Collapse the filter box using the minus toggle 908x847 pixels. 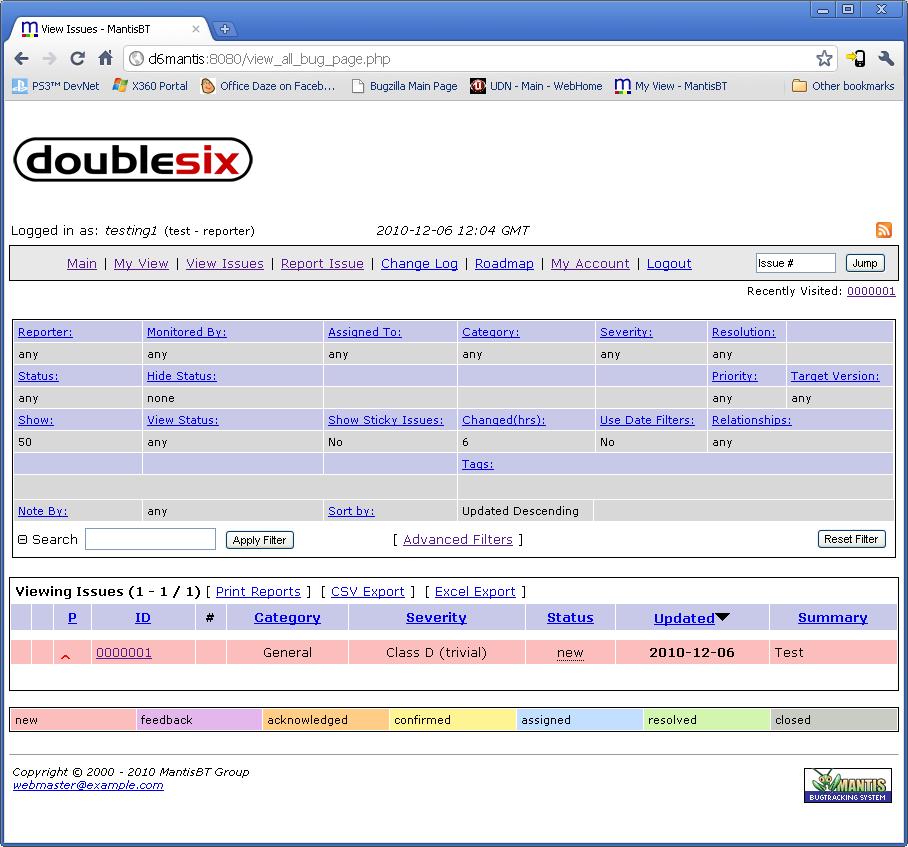tap(22, 540)
